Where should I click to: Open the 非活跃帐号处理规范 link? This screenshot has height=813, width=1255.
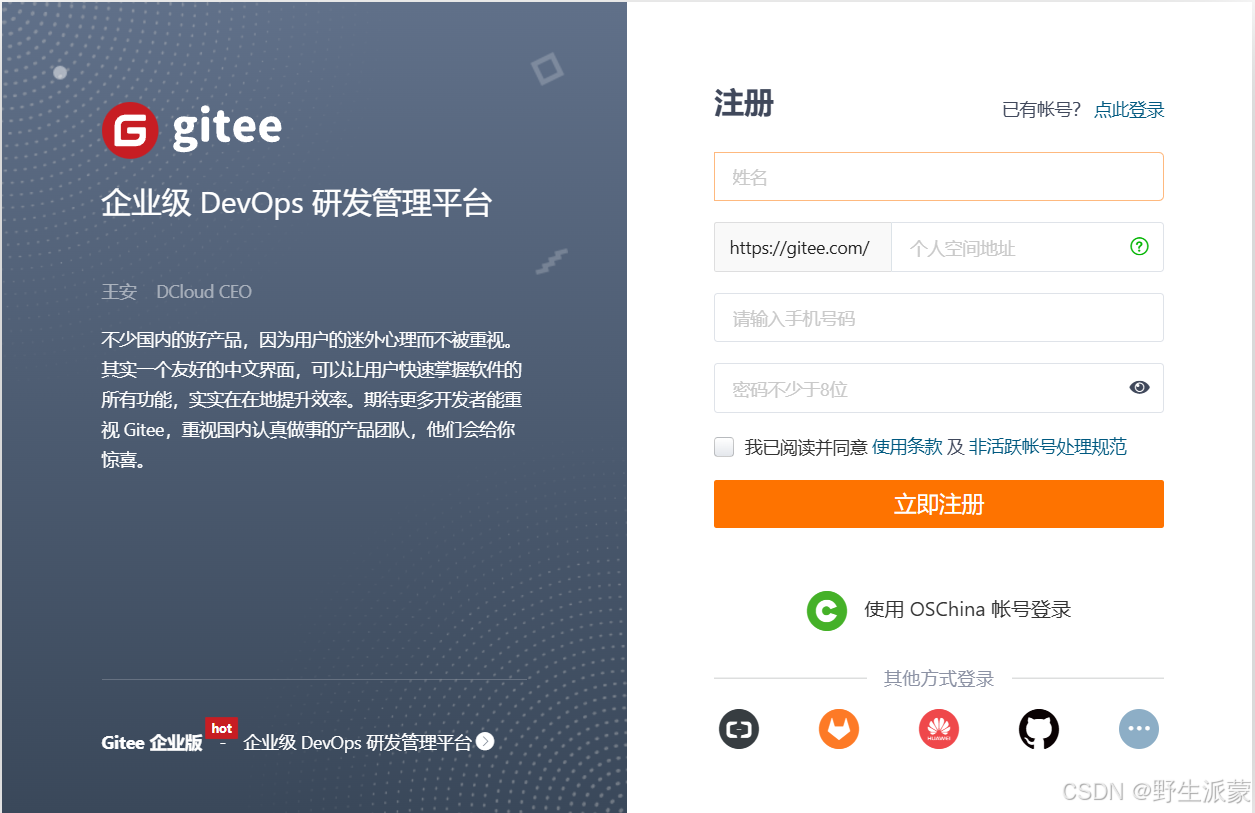click(x=1048, y=447)
